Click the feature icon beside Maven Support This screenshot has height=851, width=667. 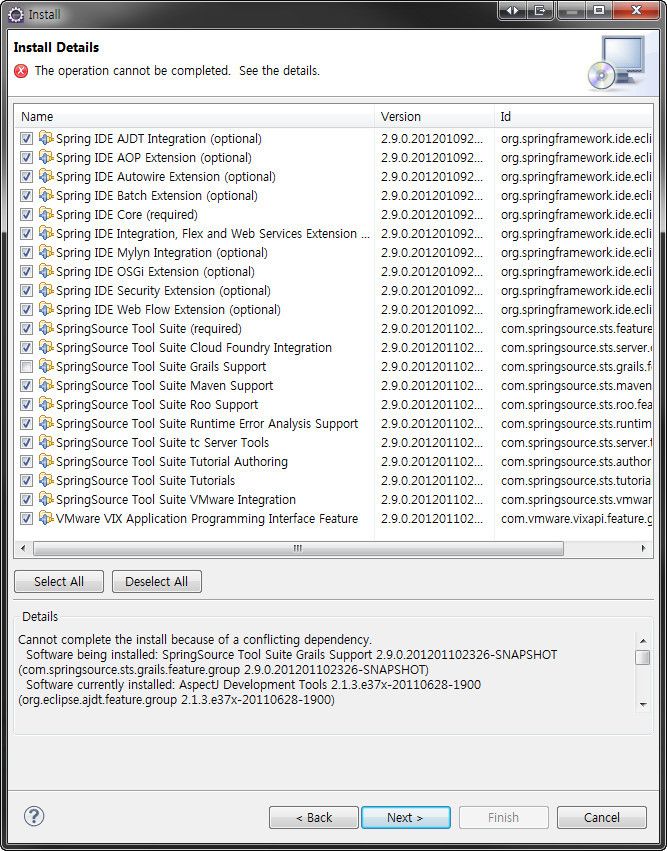46,385
